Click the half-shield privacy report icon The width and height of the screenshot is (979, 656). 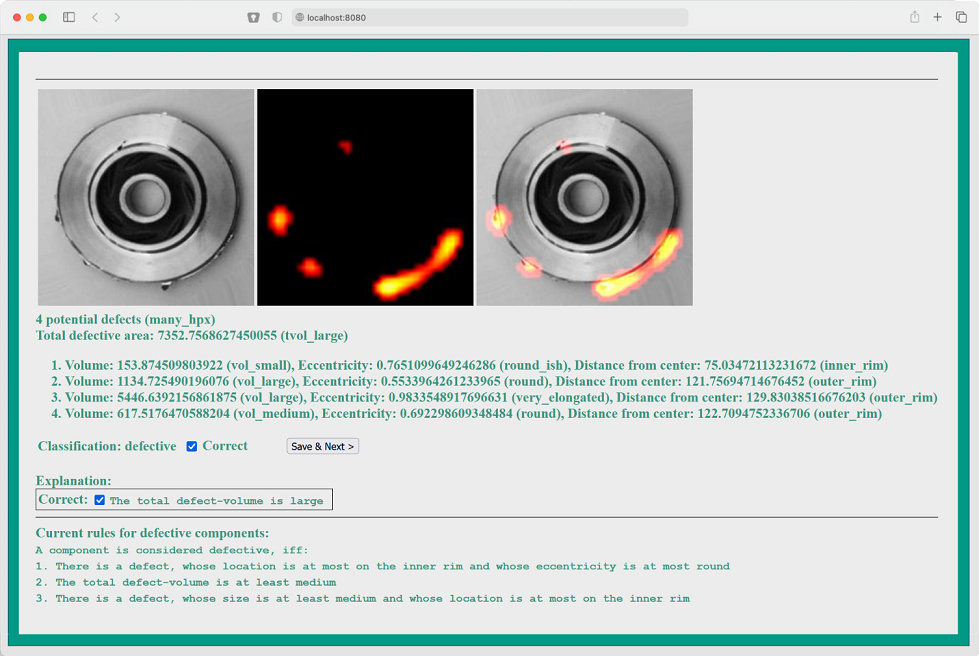click(277, 17)
